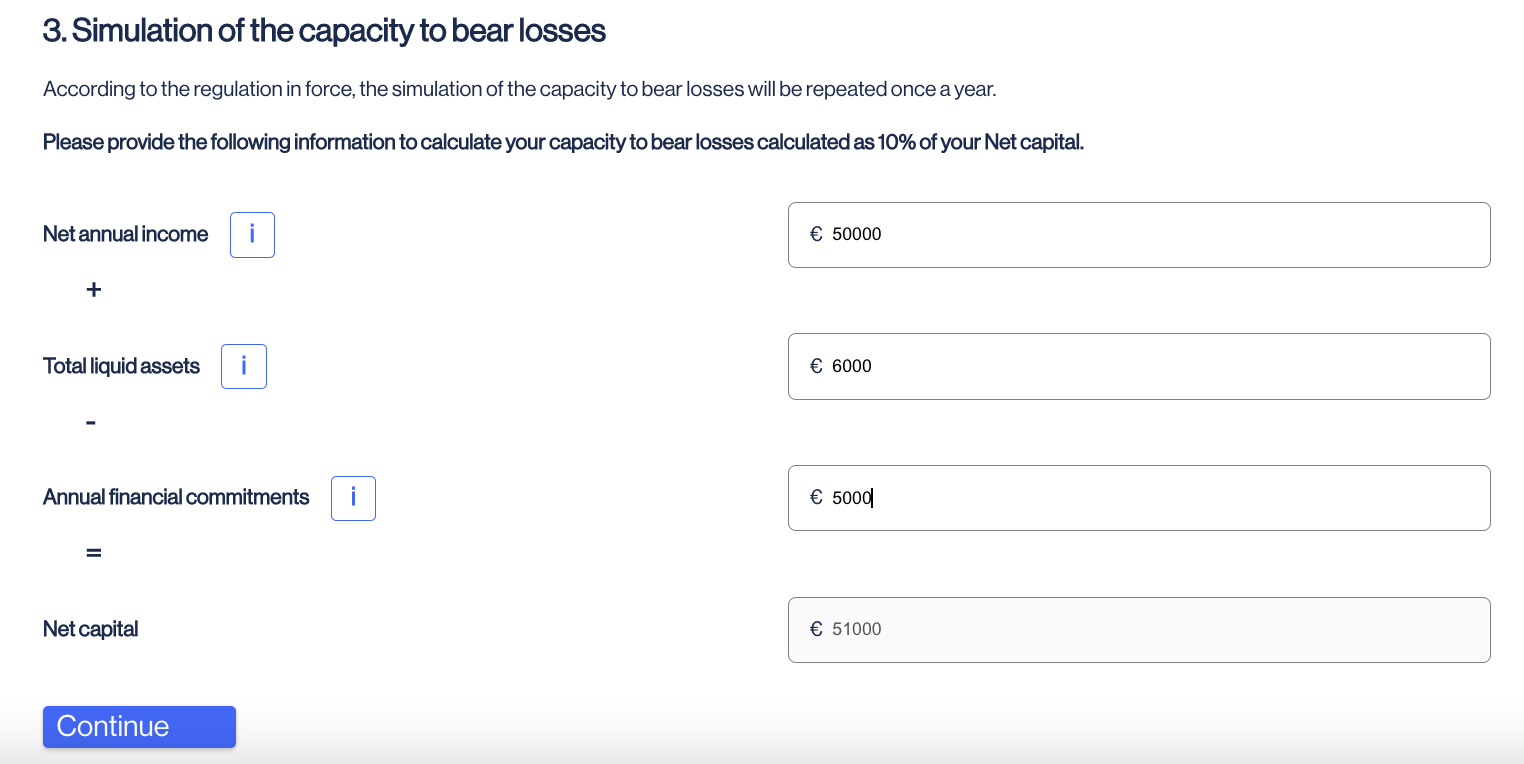The width and height of the screenshot is (1524, 764).
Task: Click the 'Net annual income' label
Action: (x=126, y=234)
